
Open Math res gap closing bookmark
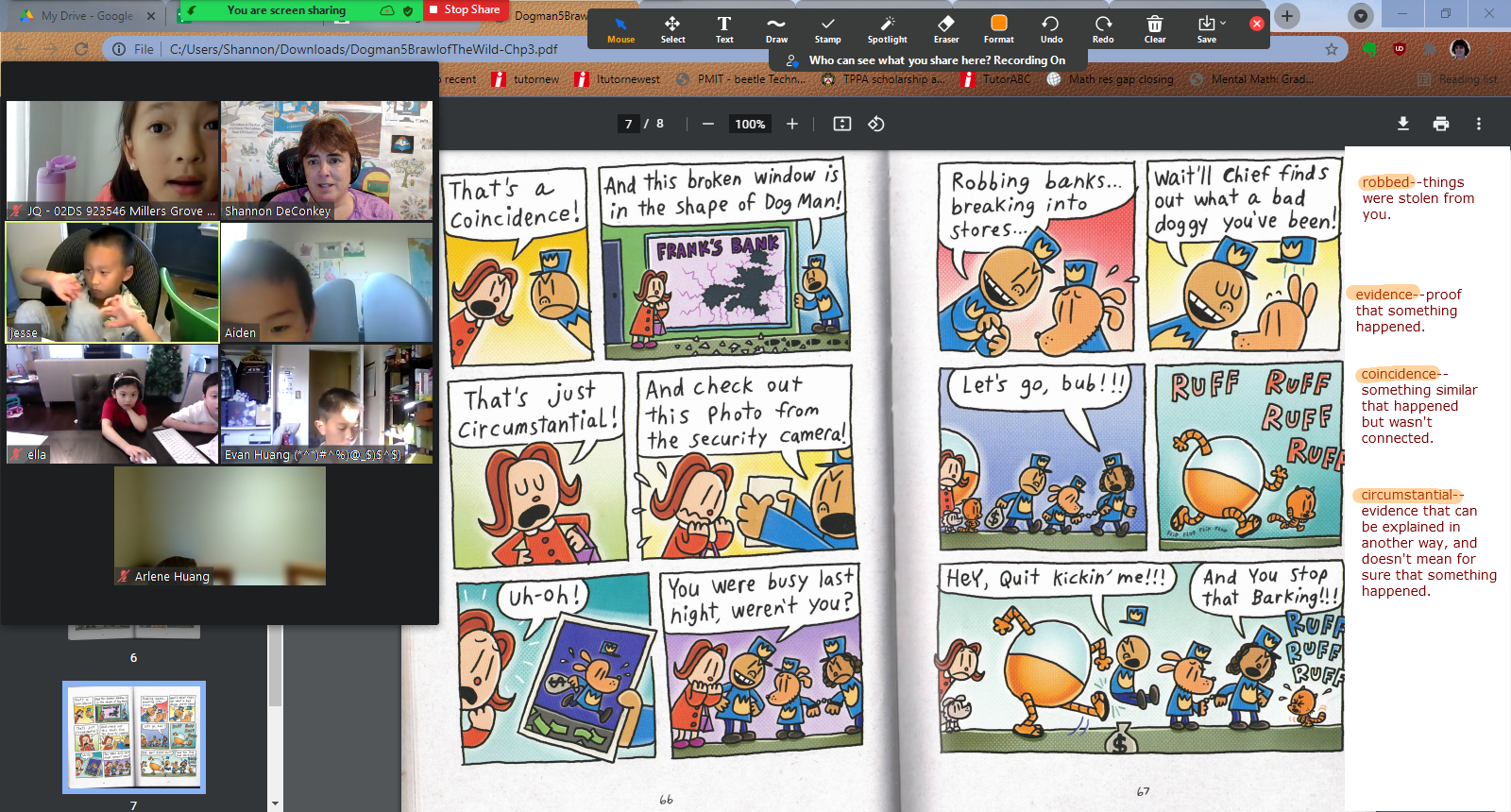tap(1111, 79)
